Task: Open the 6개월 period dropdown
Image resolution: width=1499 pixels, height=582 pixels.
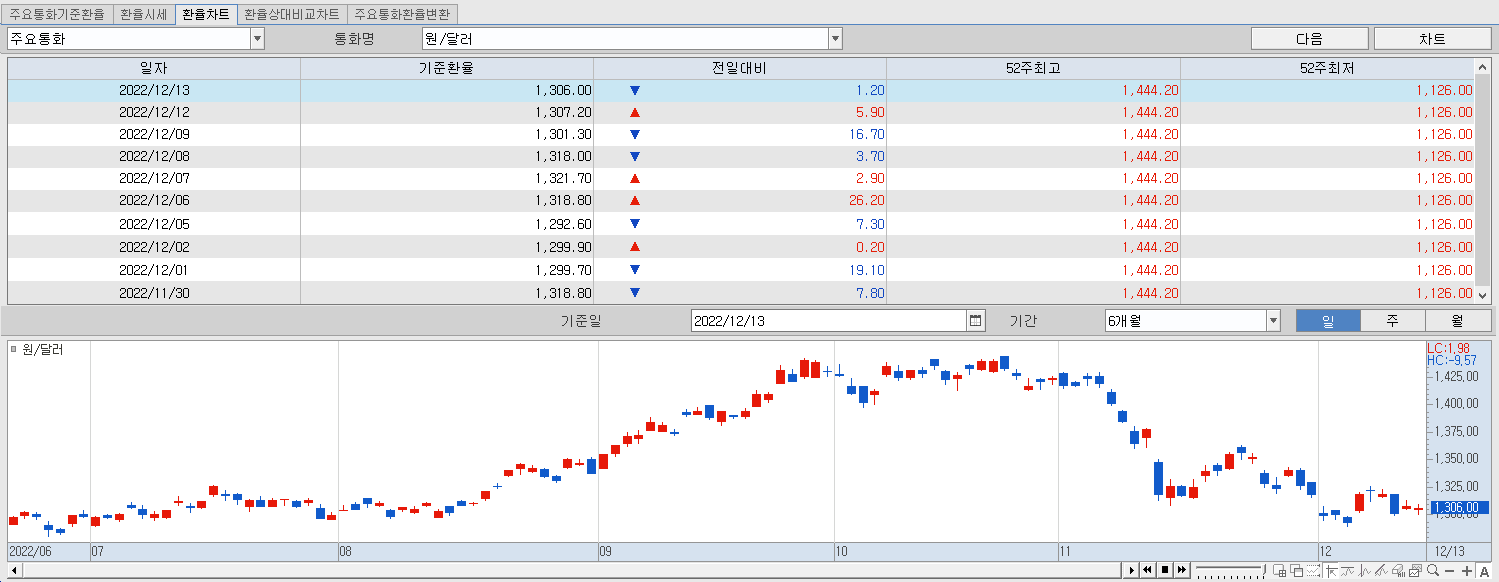Action: (x=1273, y=321)
